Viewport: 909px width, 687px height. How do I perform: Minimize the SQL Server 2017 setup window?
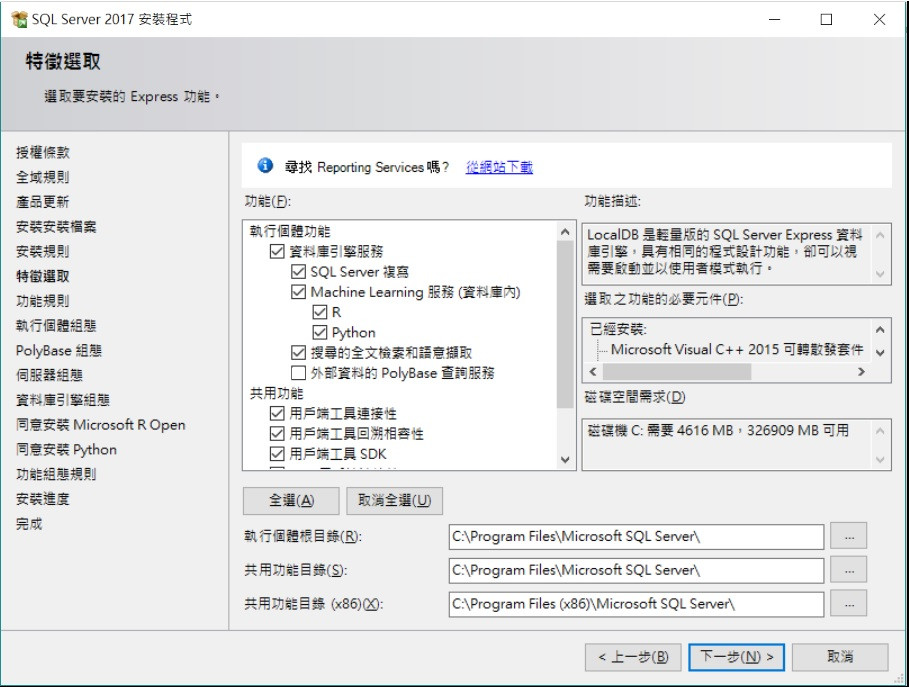point(774,19)
